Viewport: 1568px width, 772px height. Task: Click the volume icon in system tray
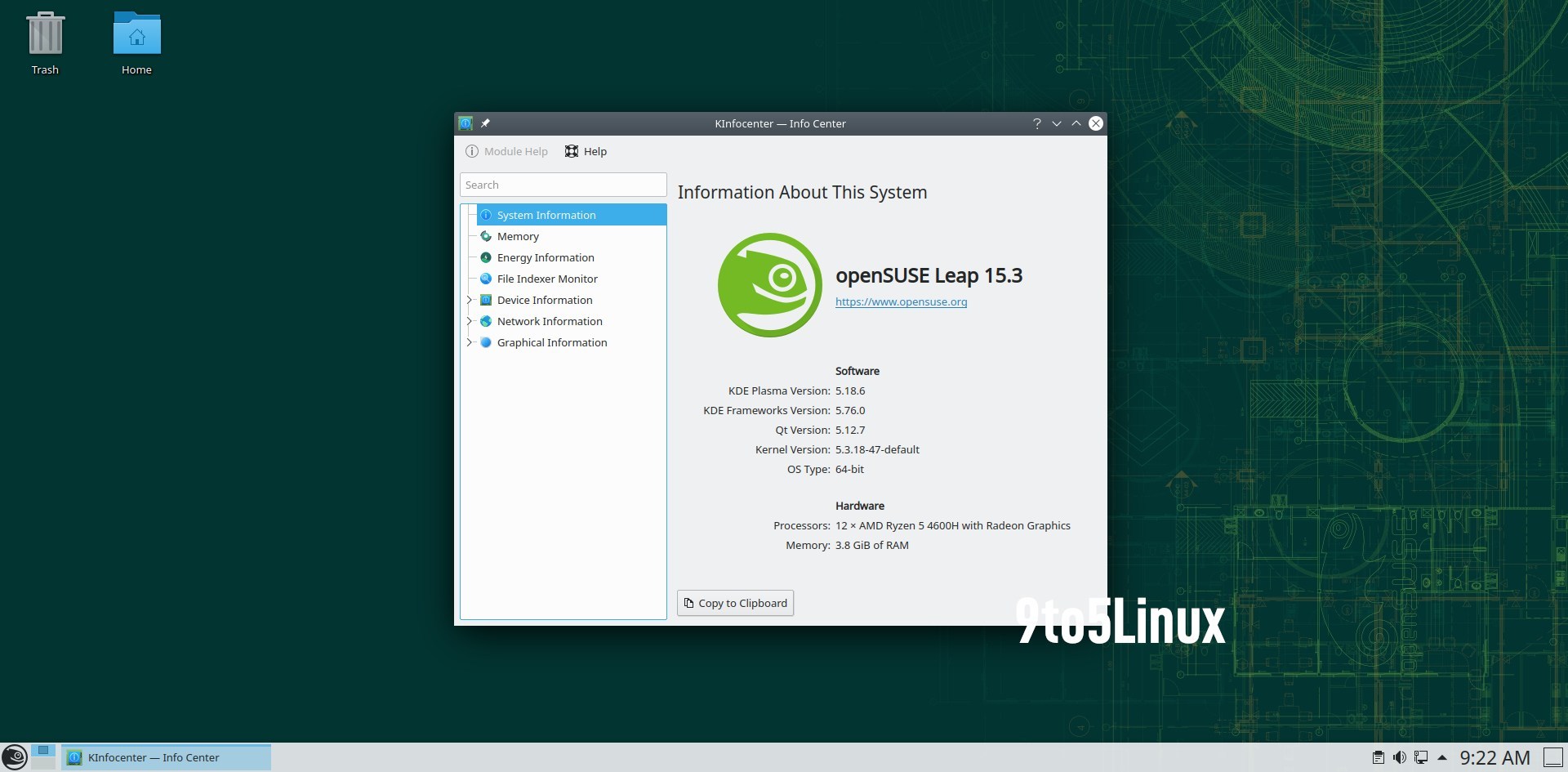tap(1400, 757)
